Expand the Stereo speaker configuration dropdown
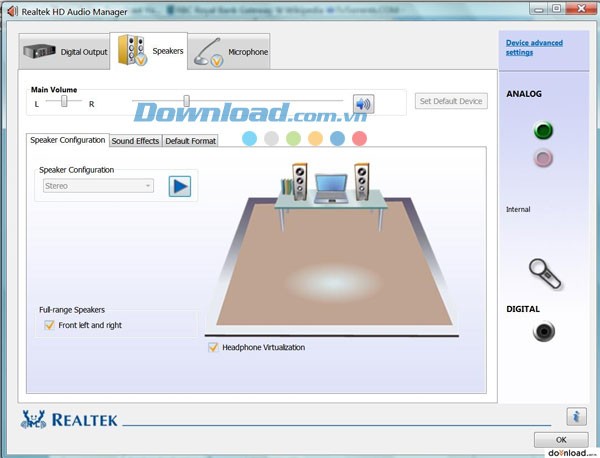The width and height of the screenshot is (600, 458). pyautogui.click(x=98, y=186)
